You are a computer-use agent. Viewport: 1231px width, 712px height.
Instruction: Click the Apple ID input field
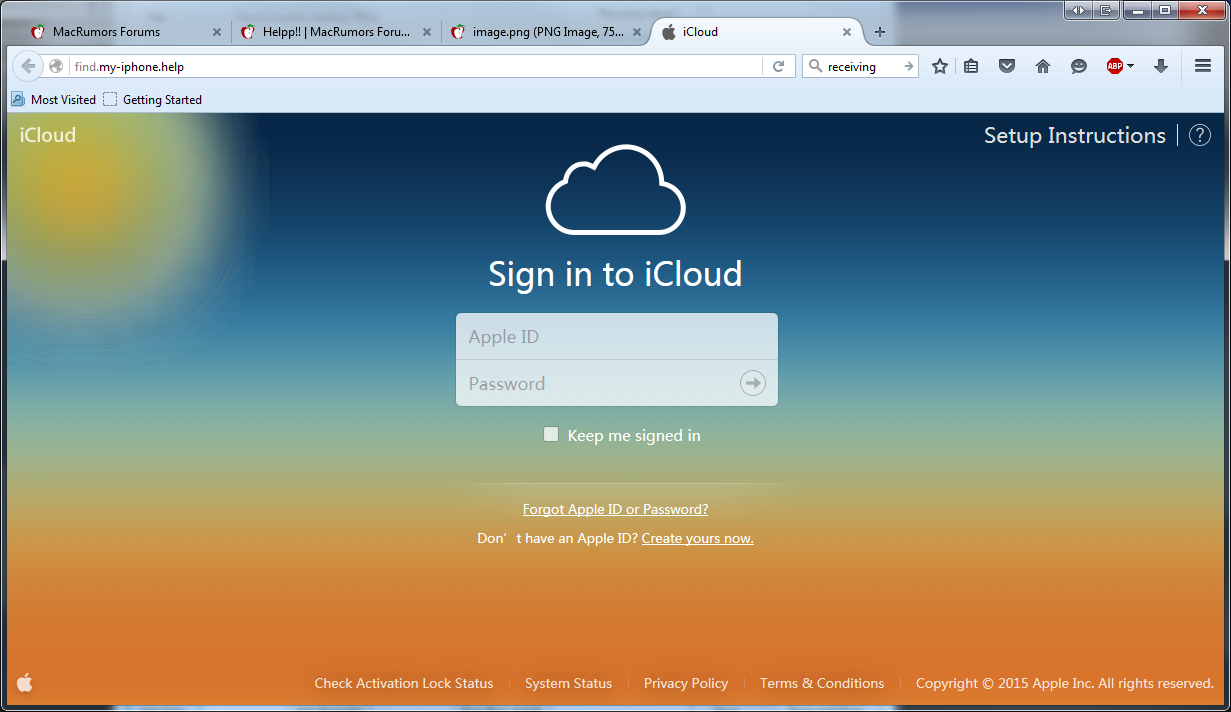click(x=617, y=337)
